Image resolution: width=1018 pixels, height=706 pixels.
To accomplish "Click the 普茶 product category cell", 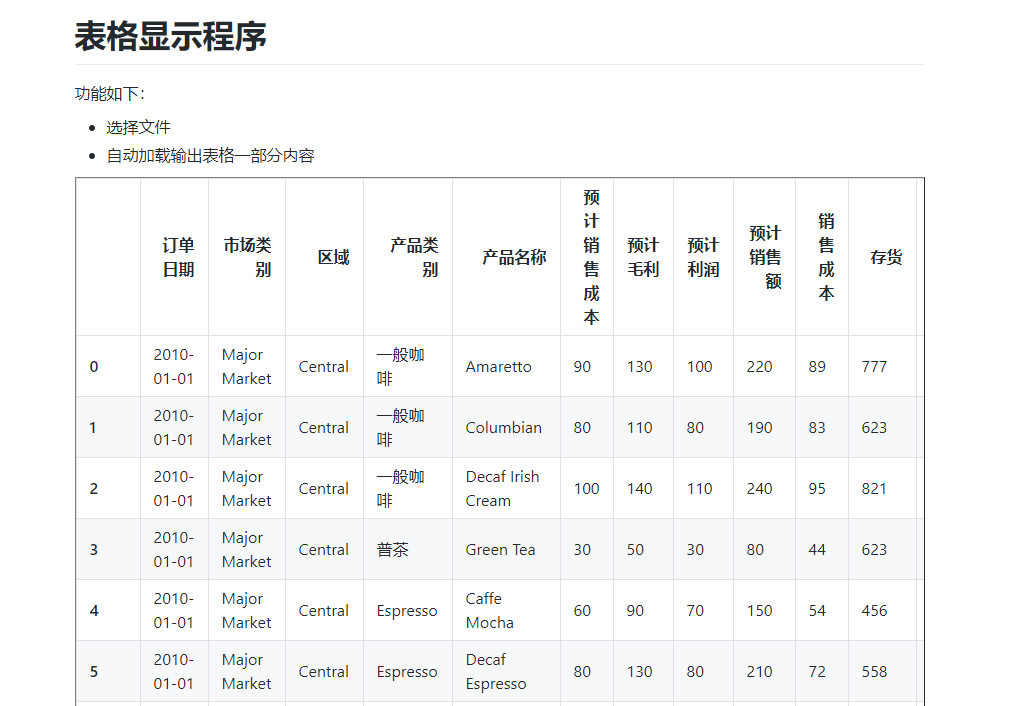I will [x=392, y=550].
